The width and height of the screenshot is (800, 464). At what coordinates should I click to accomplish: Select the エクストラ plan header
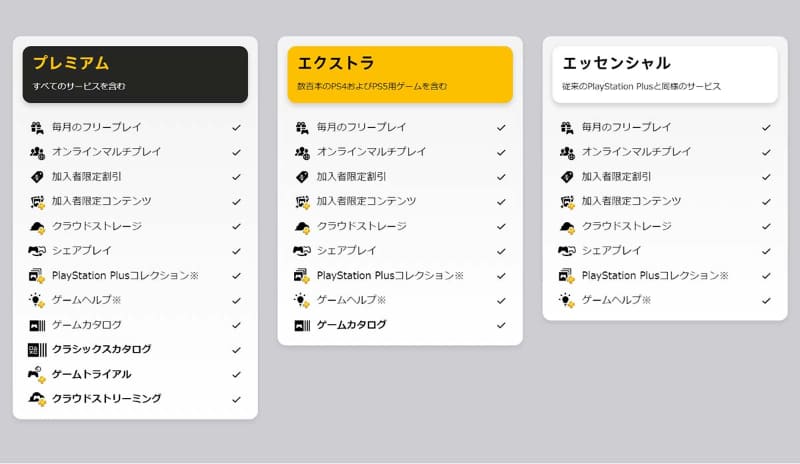400,74
